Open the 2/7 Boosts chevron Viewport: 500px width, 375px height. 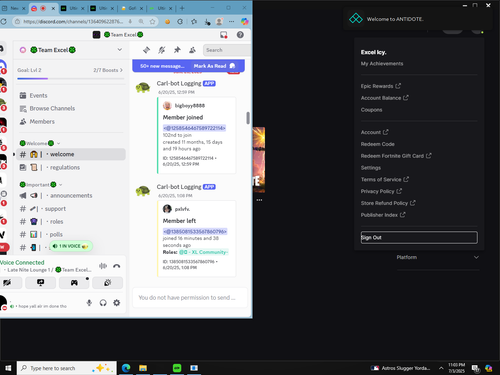(x=121, y=70)
